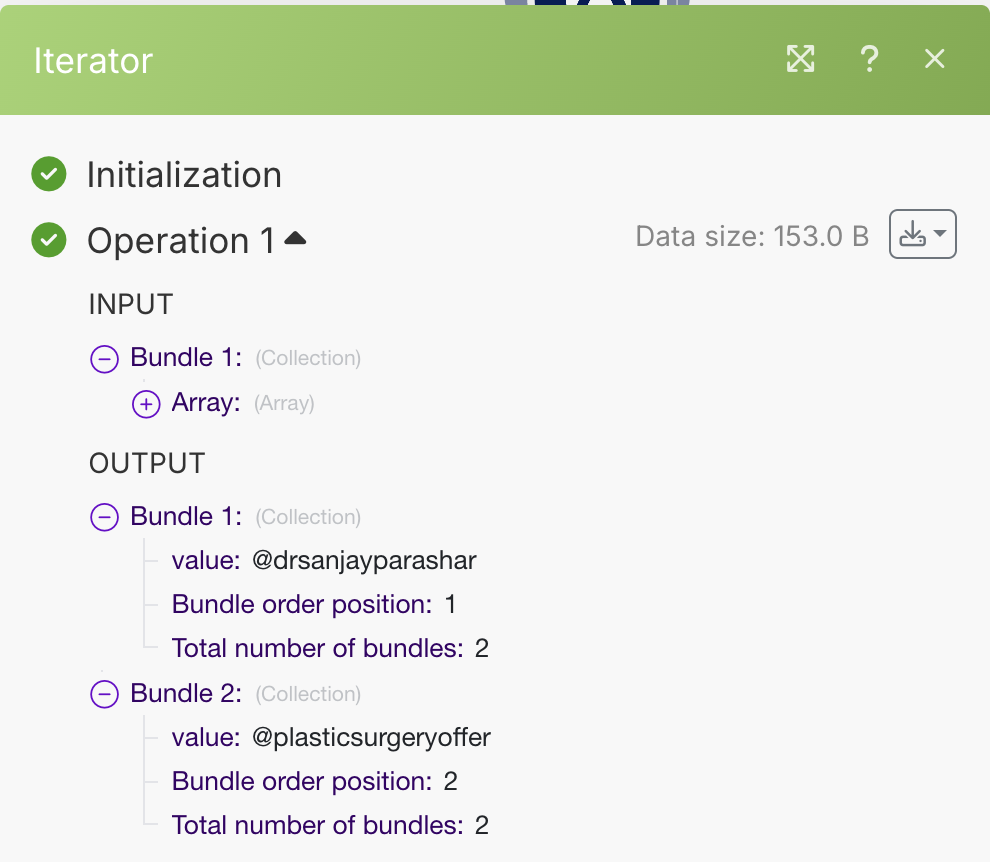
Task: Click the Operation 1 heading
Action: [181, 241]
